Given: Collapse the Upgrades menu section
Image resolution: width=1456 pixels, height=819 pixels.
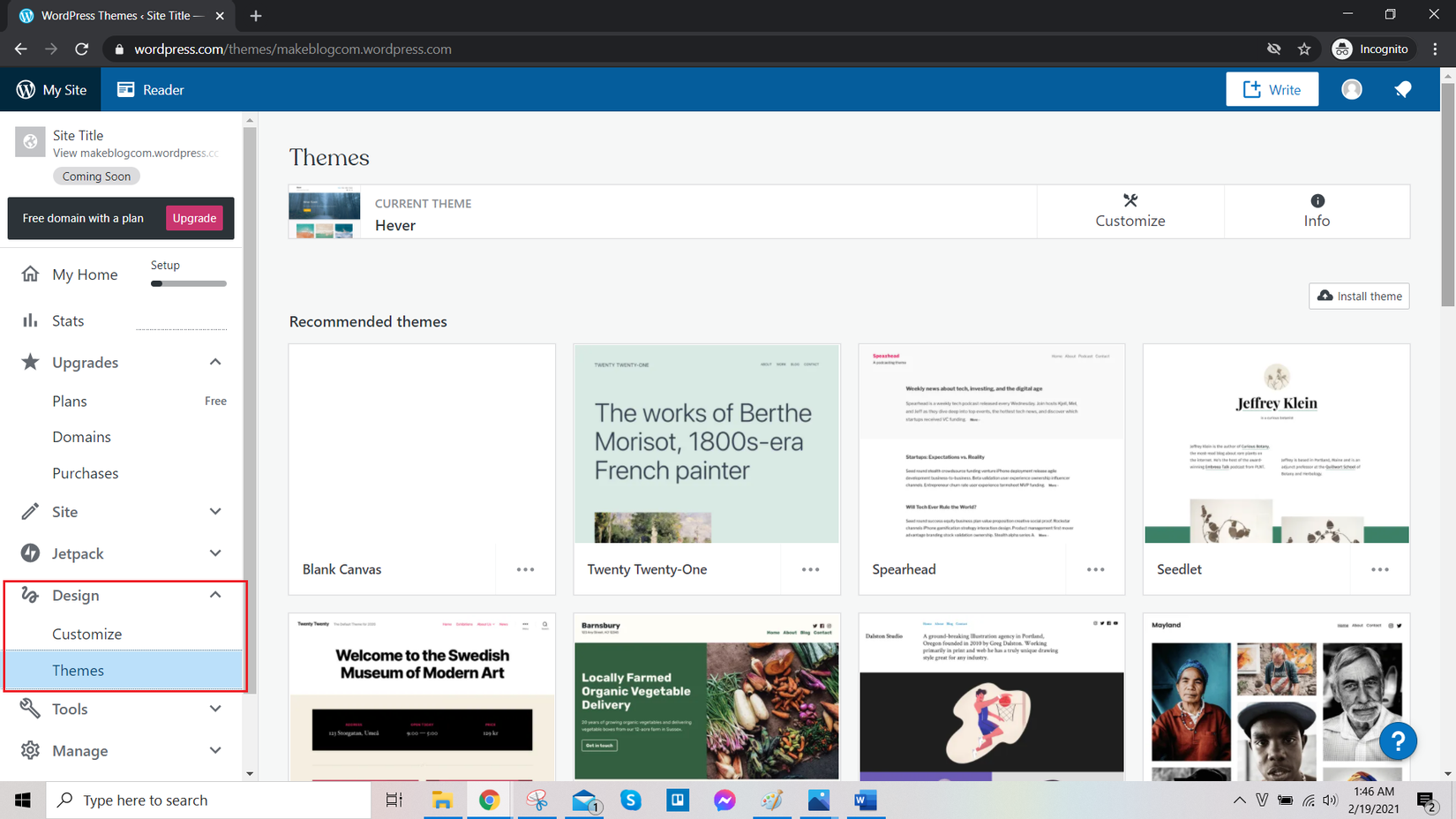Looking at the screenshot, I should pyautogui.click(x=215, y=362).
